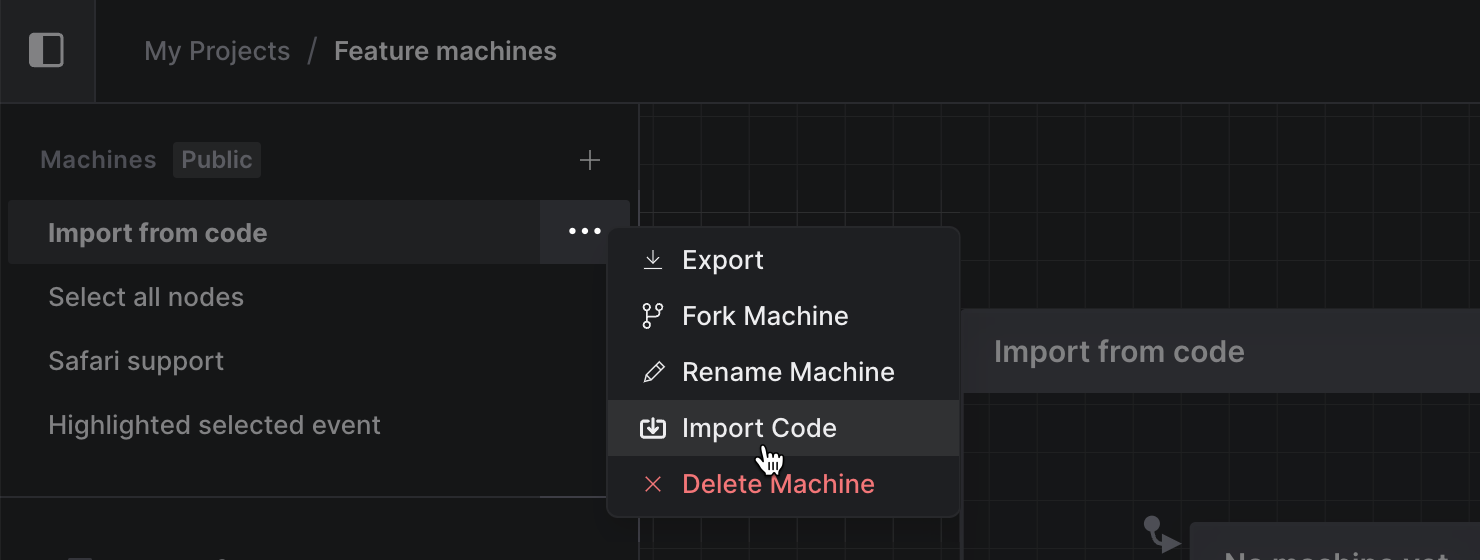Choose Import Code from the context menu

(x=759, y=428)
